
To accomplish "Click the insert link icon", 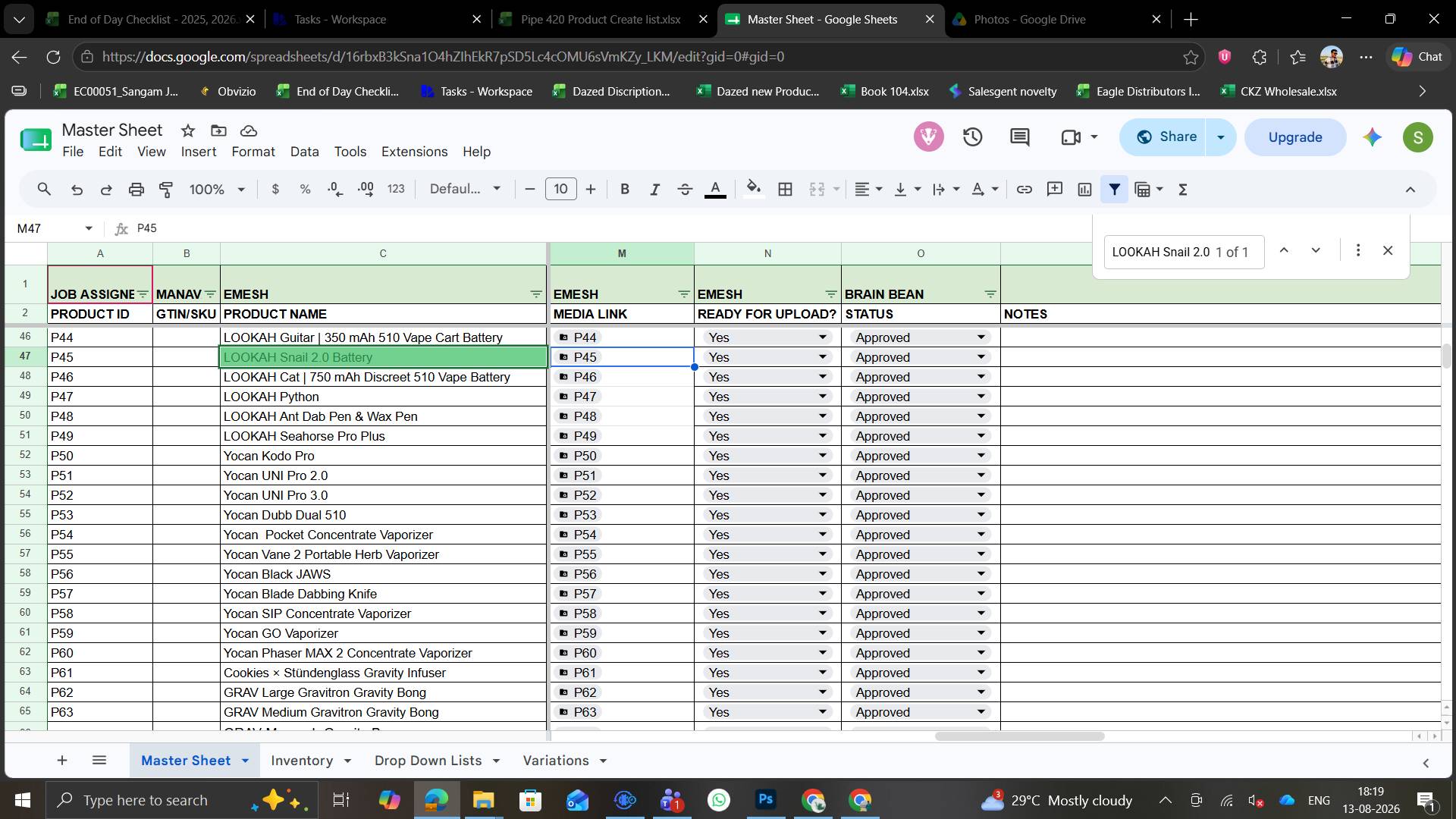I will click(x=1024, y=190).
